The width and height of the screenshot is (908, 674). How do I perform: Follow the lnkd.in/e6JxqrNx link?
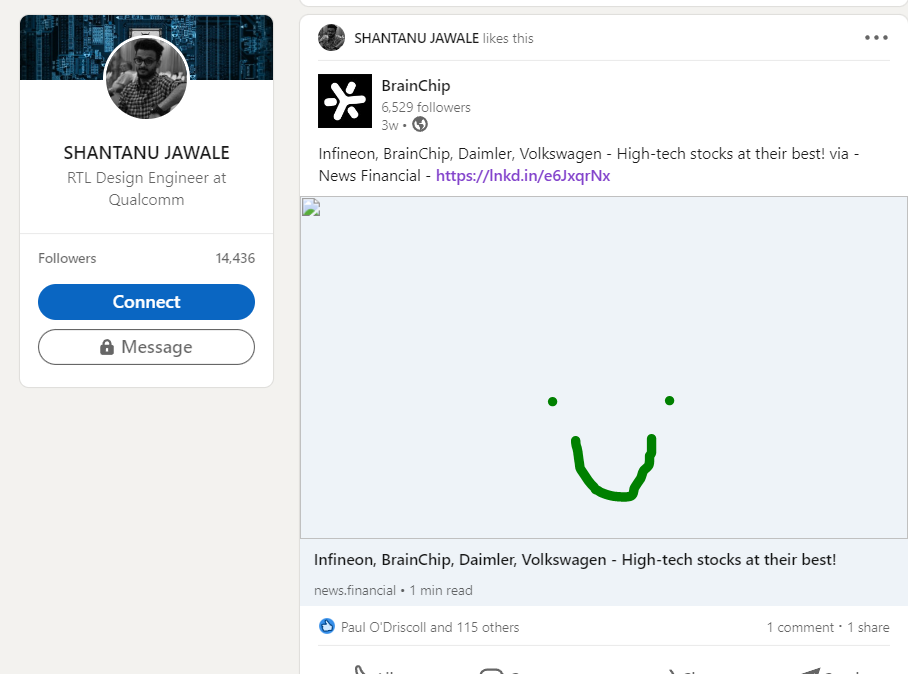523,175
